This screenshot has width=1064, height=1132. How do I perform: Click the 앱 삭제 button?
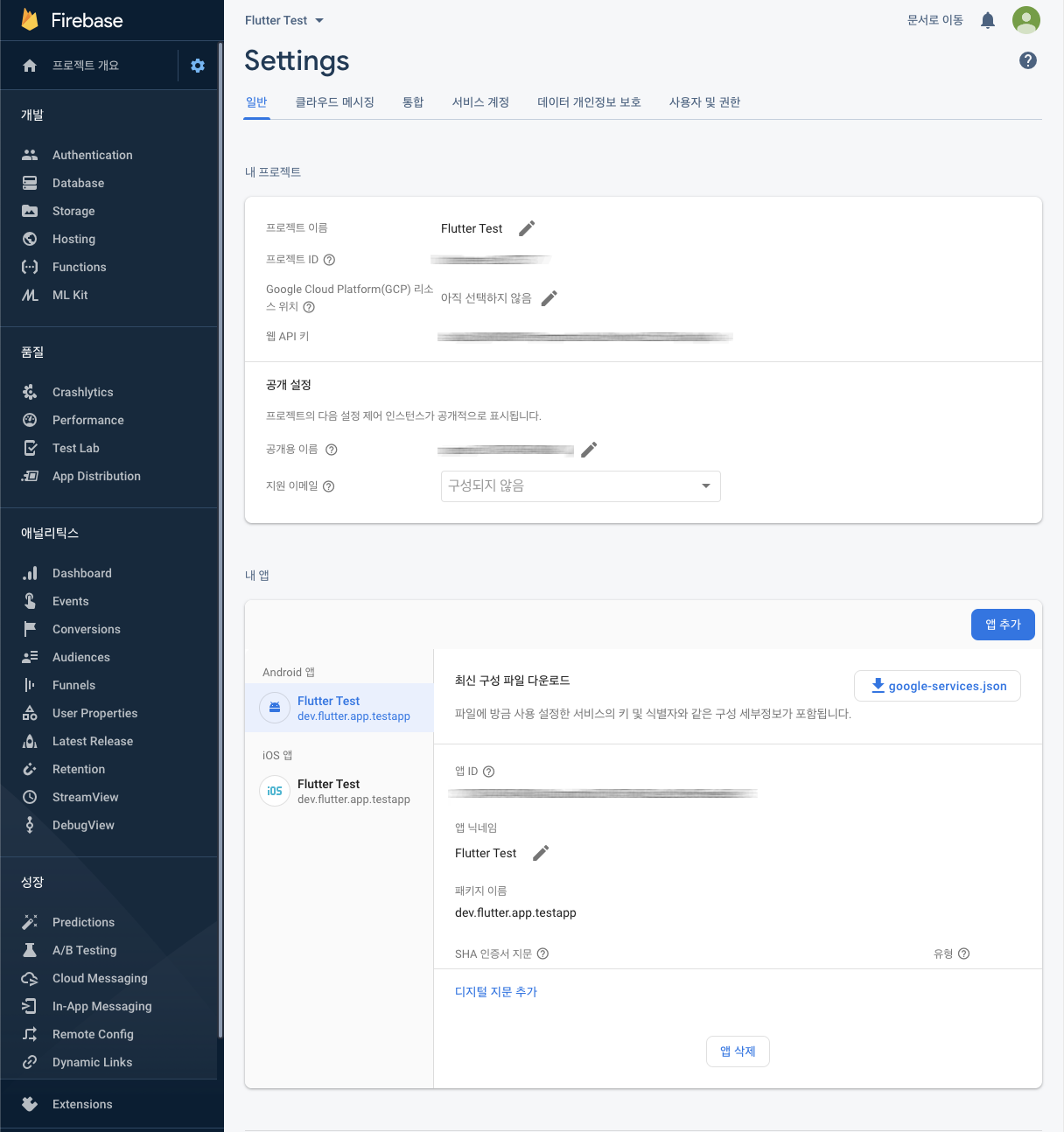click(738, 1052)
